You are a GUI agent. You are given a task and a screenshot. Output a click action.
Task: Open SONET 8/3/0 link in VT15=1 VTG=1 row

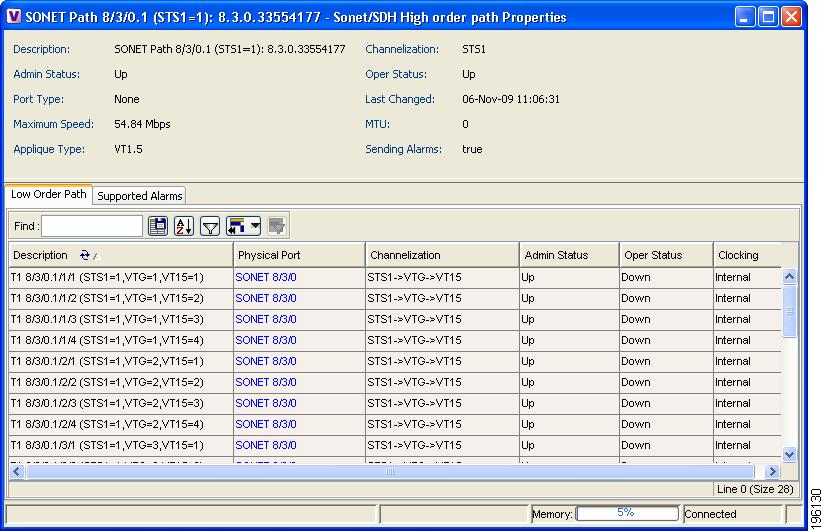(x=266, y=277)
